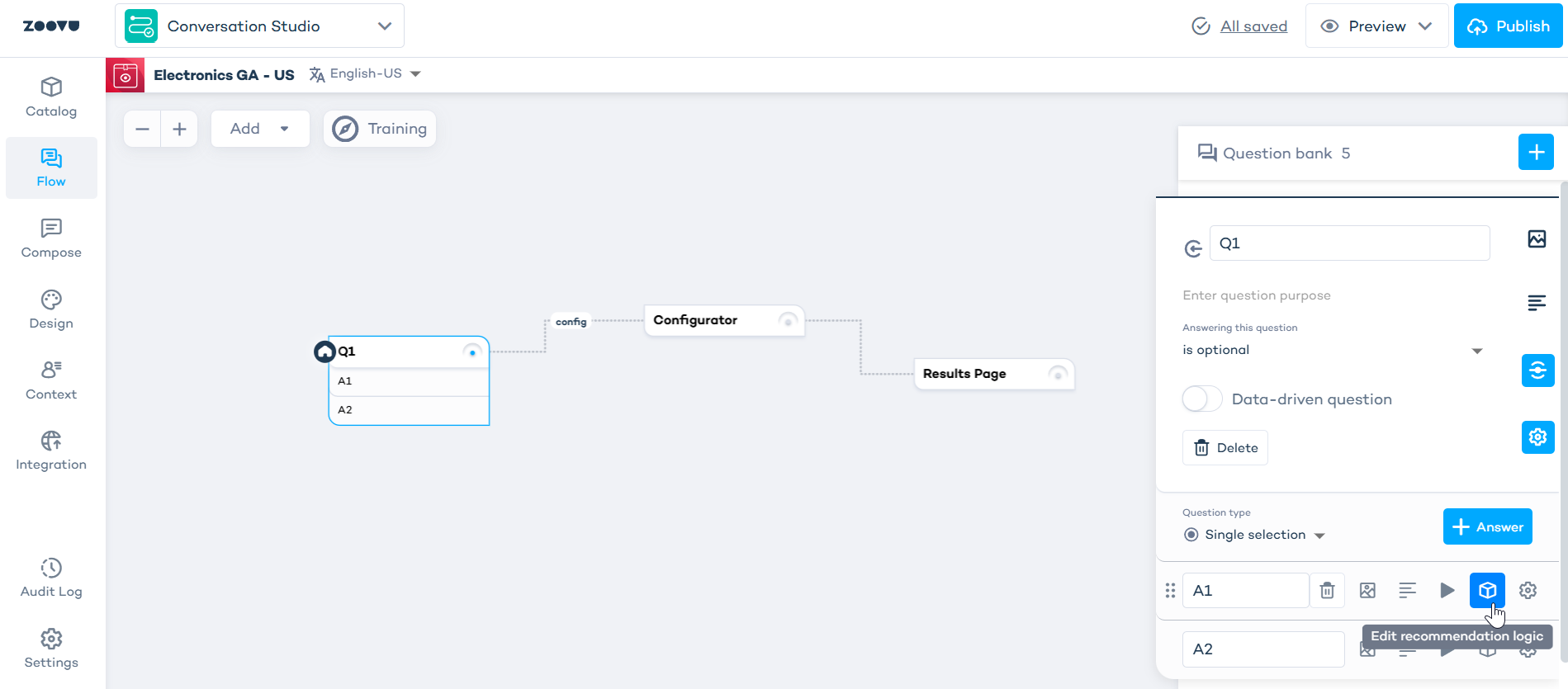
Task: Zoom in the flow canvas
Action: coord(179,129)
